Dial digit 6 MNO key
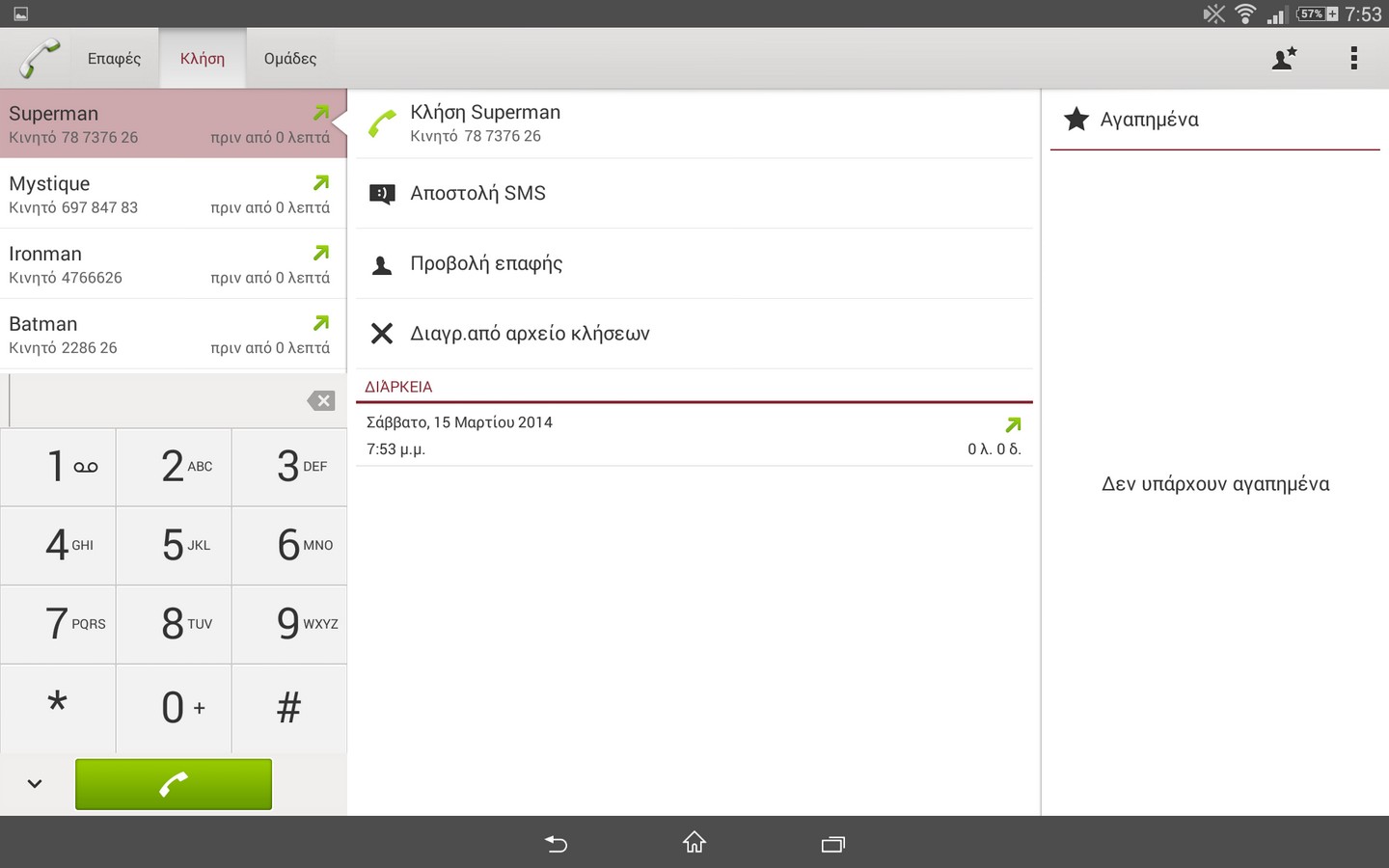Screen dimensions: 1389x868 tap(289, 546)
